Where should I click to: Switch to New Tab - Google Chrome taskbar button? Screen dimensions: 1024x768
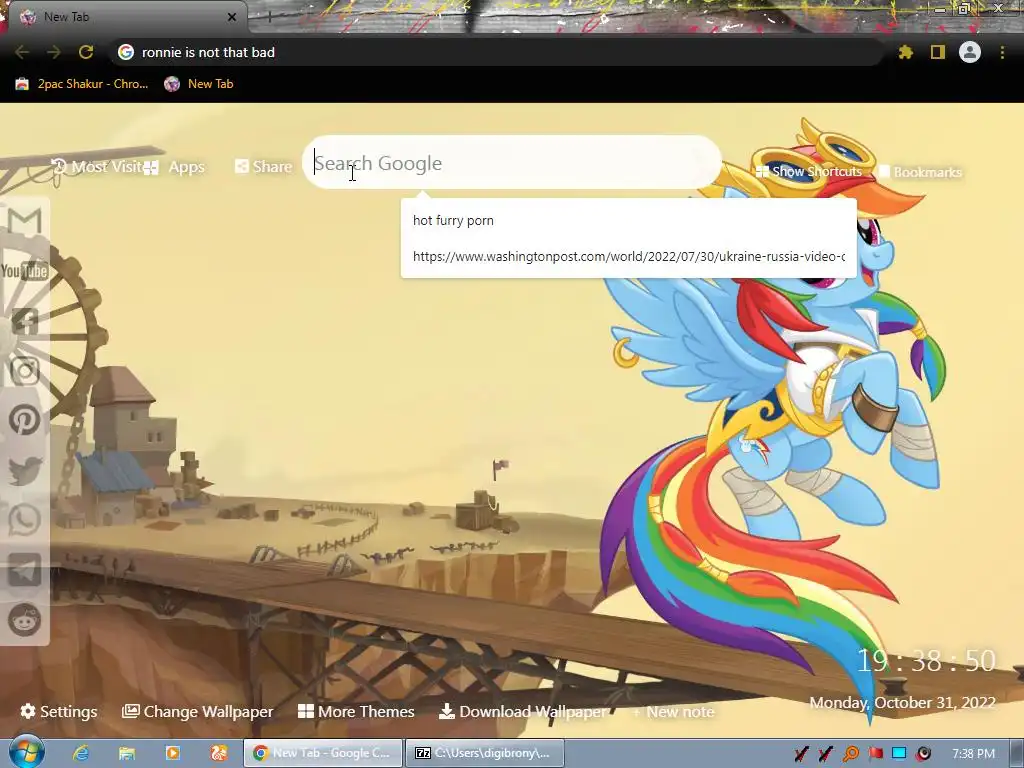pos(323,753)
